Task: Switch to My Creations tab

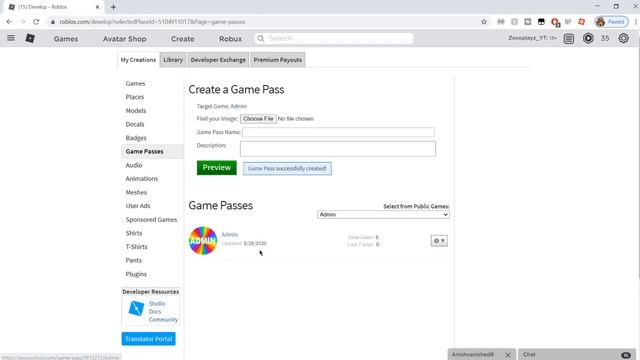Action: (138, 60)
